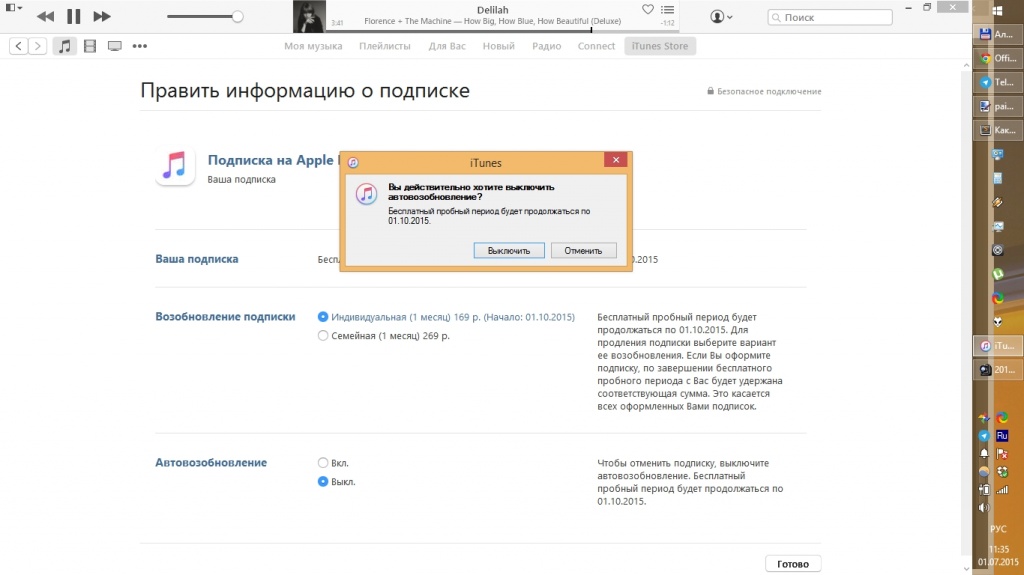The image size is (1024, 575).
Task: Click the Подписка на Apple heading
Action: click(273, 160)
